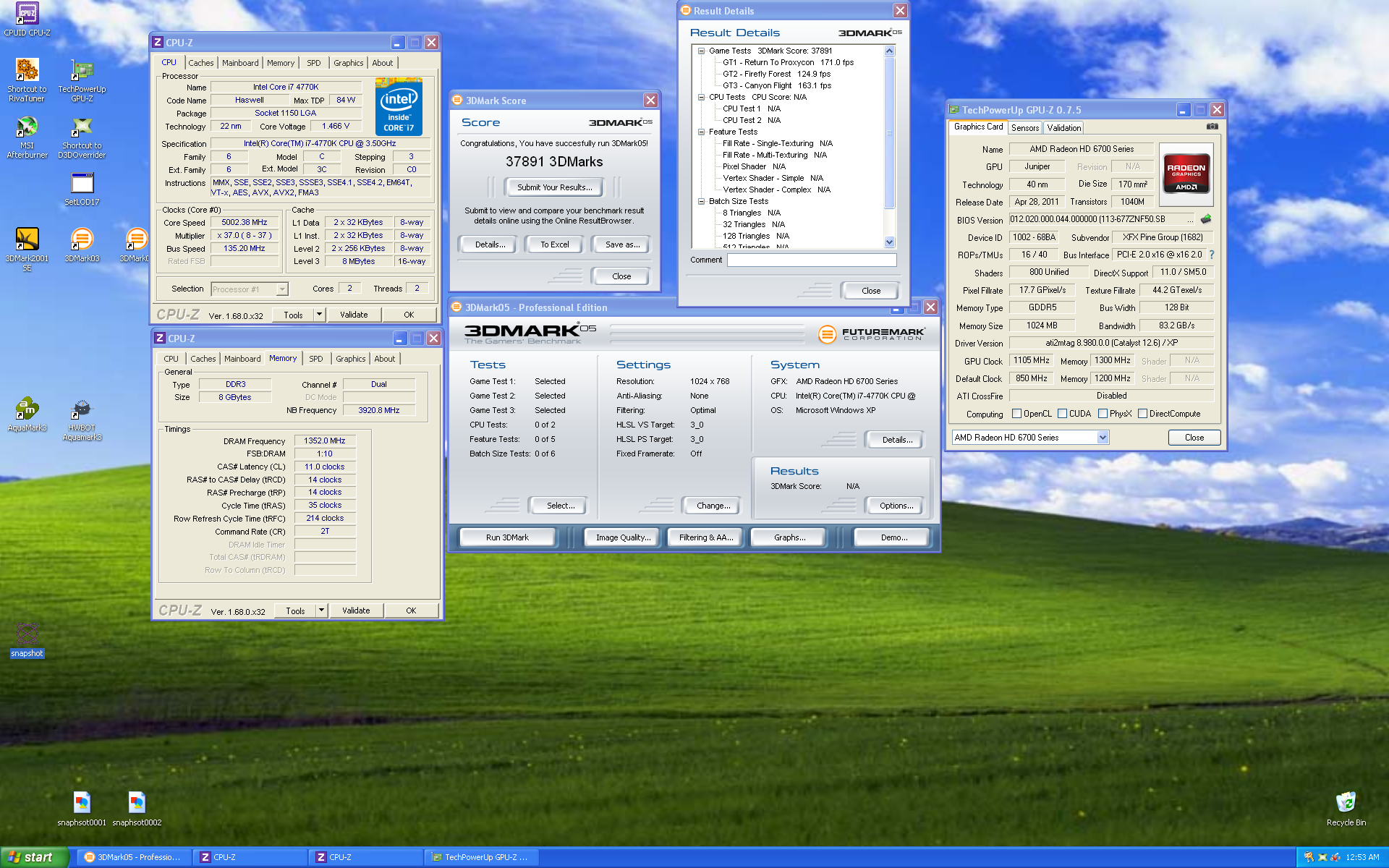Screen dimensions: 1389x868
Task: Click the Result Details scrollbar down arrow
Action: [x=890, y=242]
